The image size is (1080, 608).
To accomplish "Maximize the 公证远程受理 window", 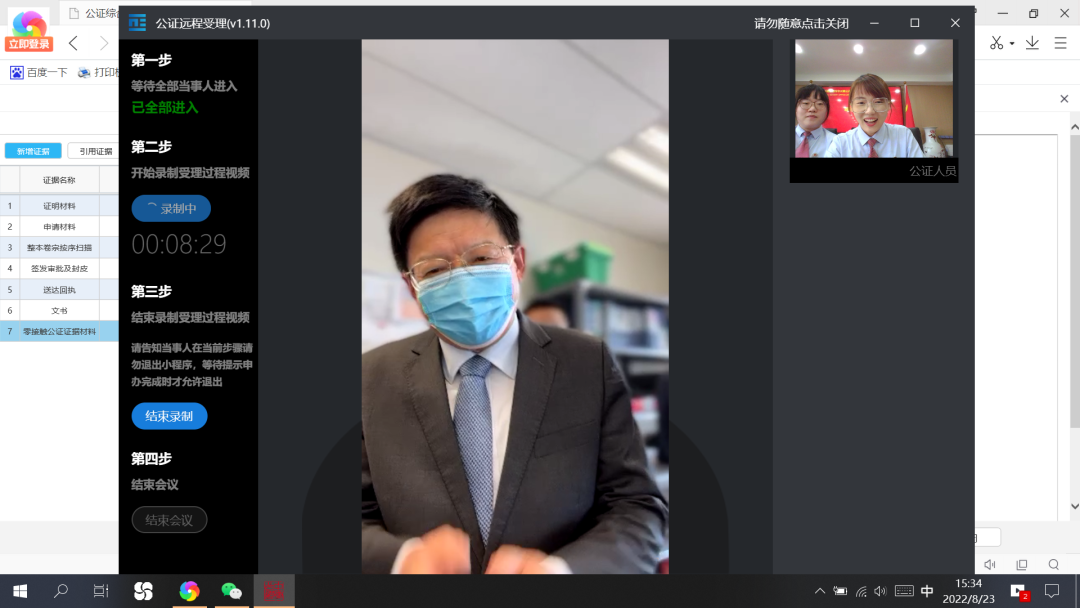I will (915, 23).
